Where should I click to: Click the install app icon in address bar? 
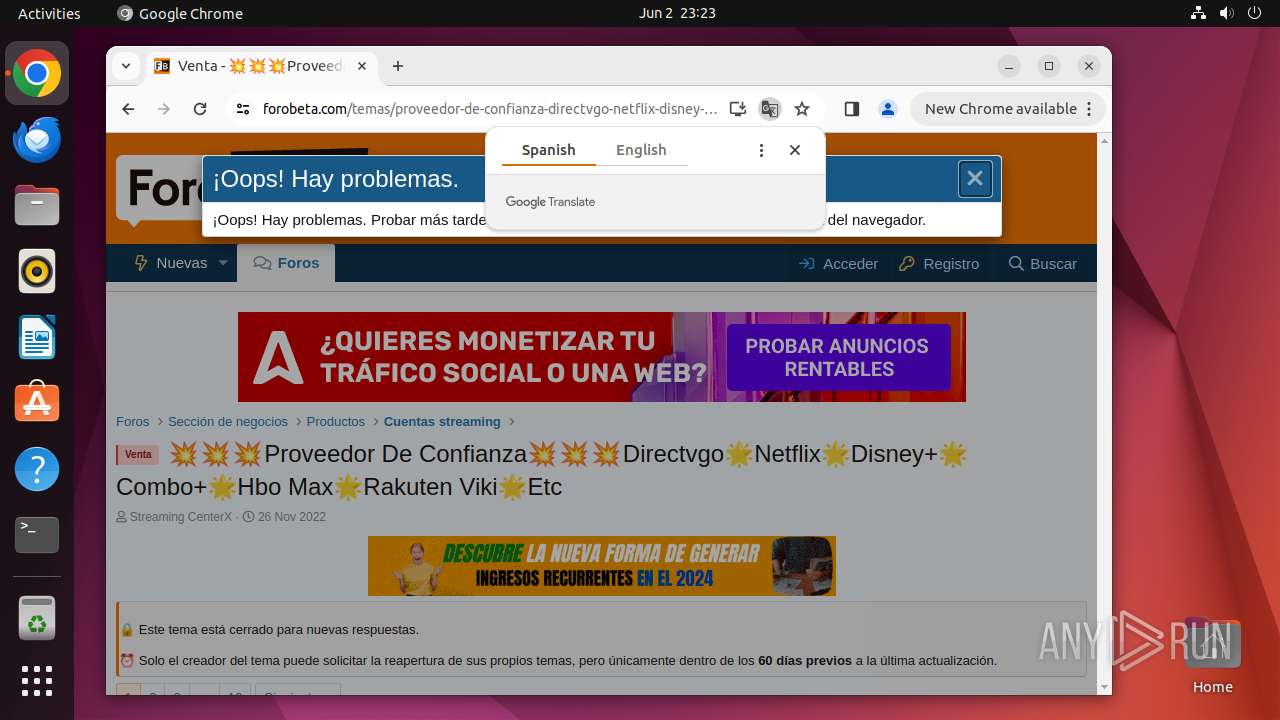[x=738, y=109]
